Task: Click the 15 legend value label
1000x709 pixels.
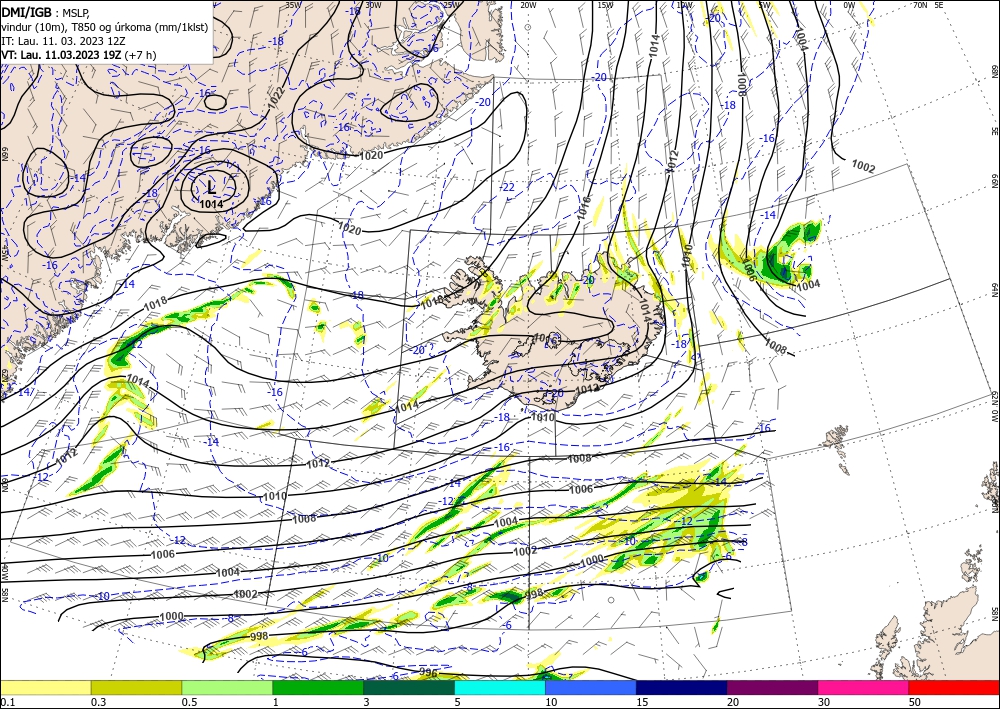Action: pyautogui.click(x=642, y=702)
